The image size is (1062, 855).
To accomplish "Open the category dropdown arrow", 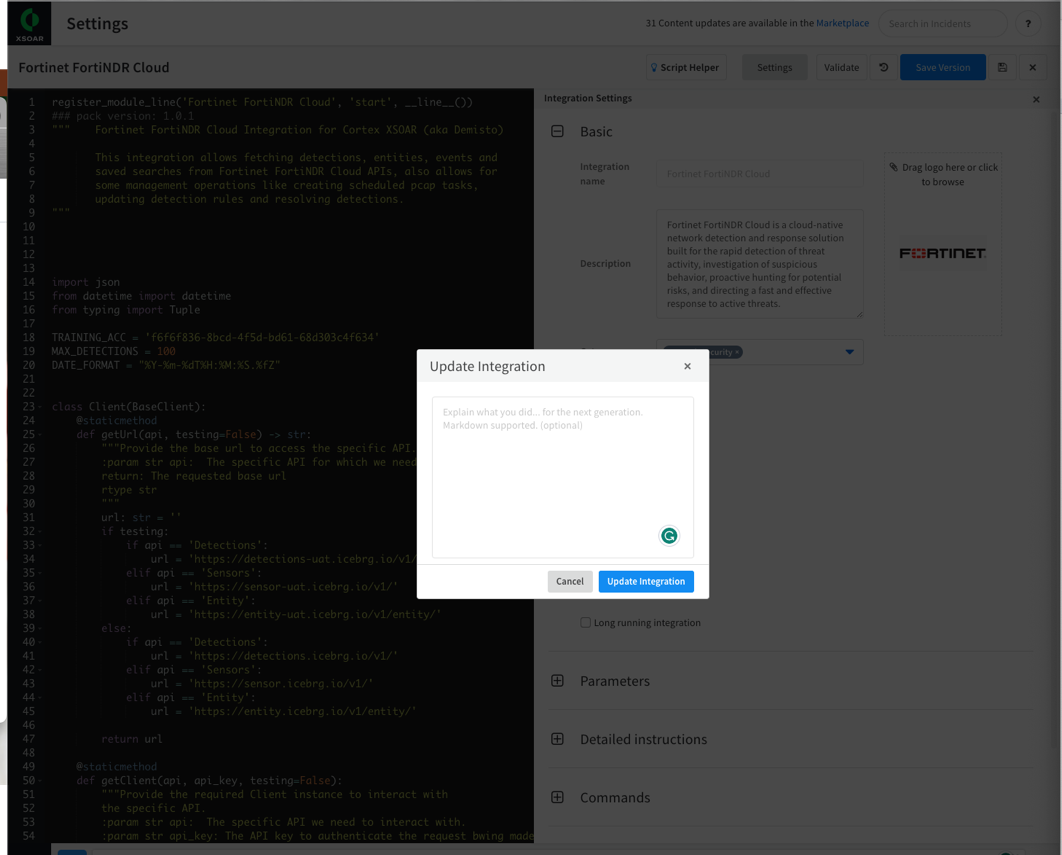I will (849, 351).
